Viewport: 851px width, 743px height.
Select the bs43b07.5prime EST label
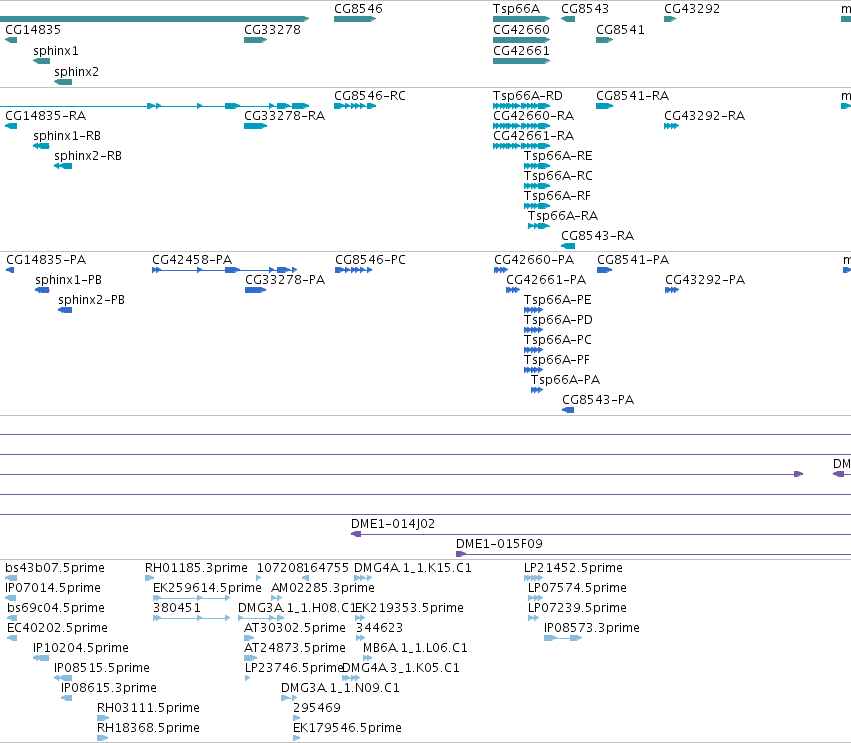55,568
